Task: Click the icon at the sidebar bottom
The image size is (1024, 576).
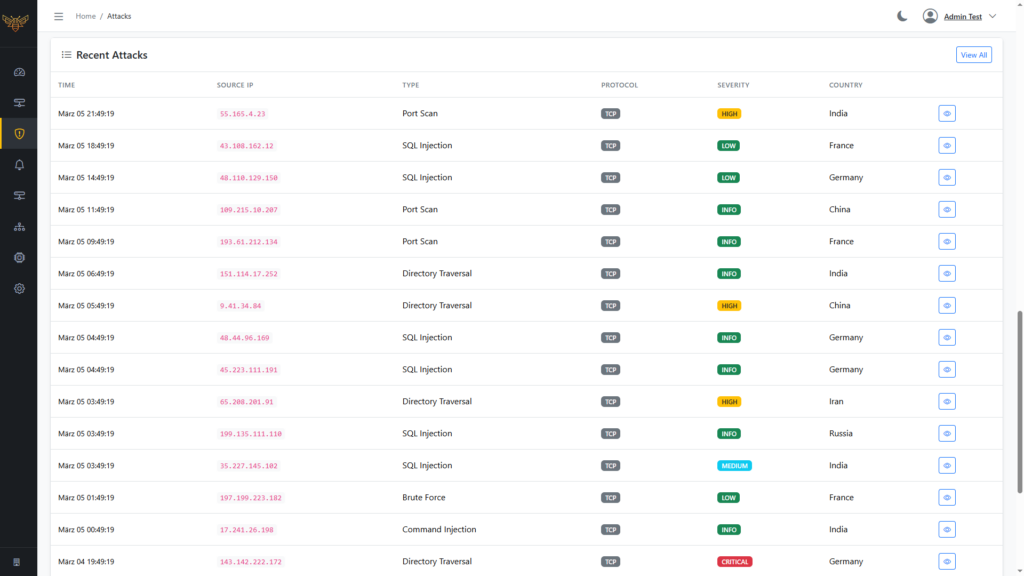Action: click(x=17, y=561)
